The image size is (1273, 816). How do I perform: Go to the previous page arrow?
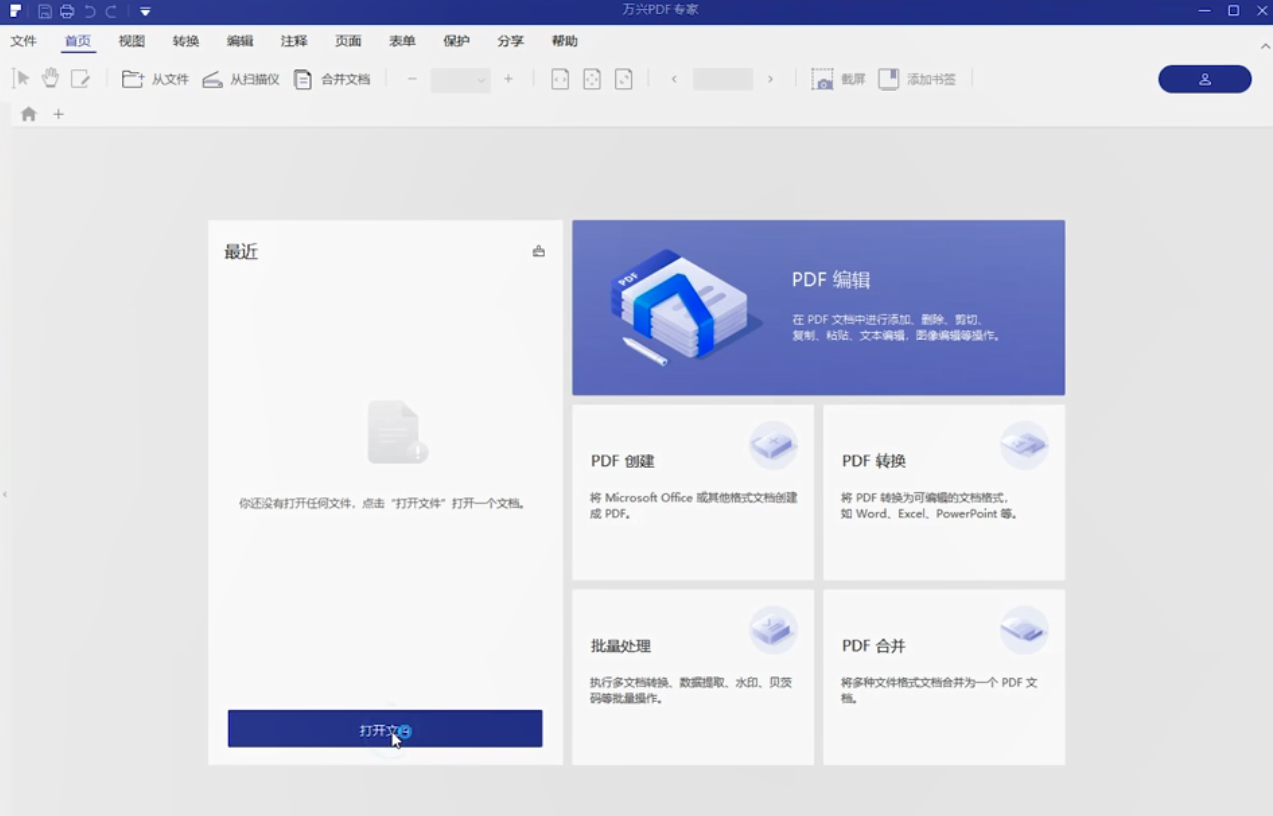pyautogui.click(x=674, y=79)
